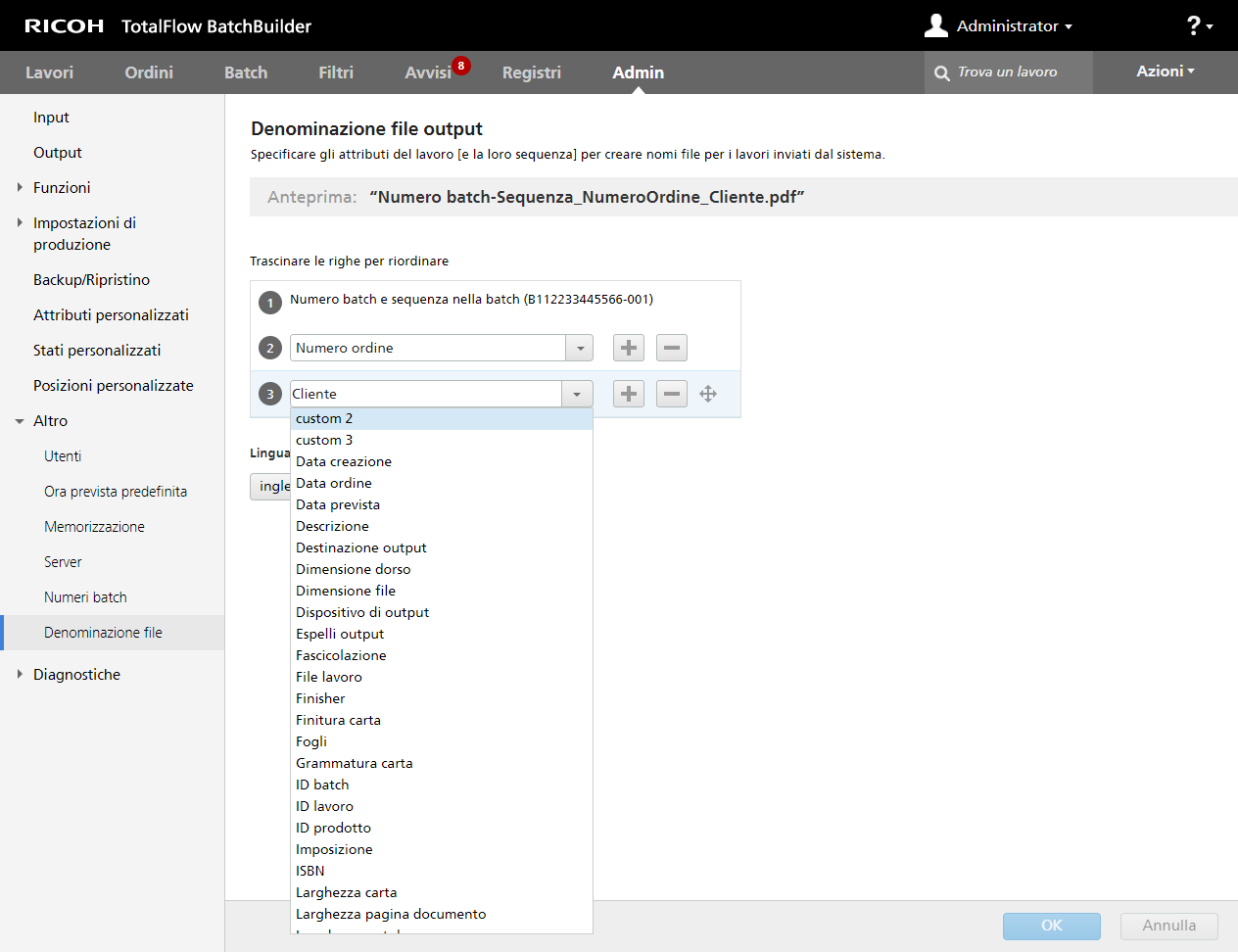Expand the Diagnostiche section

(20, 674)
